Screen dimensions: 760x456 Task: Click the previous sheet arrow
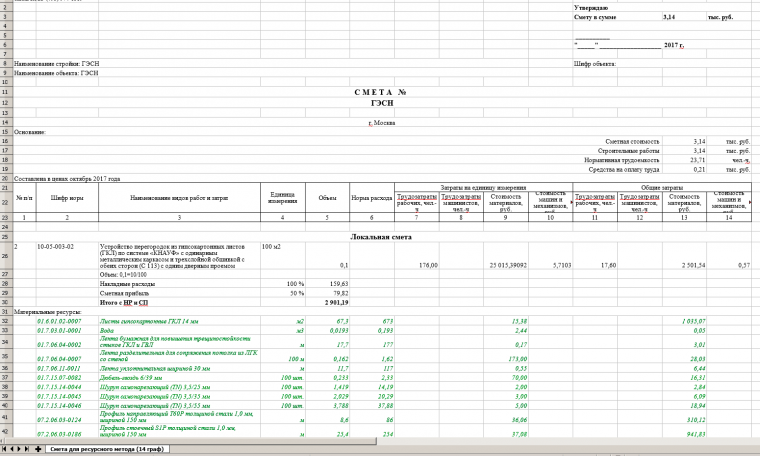pyautogui.click(x=13, y=450)
